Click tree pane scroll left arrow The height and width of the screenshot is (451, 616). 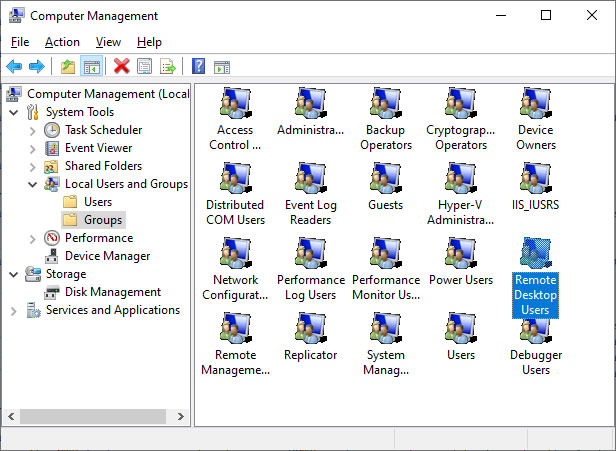pos(11,416)
